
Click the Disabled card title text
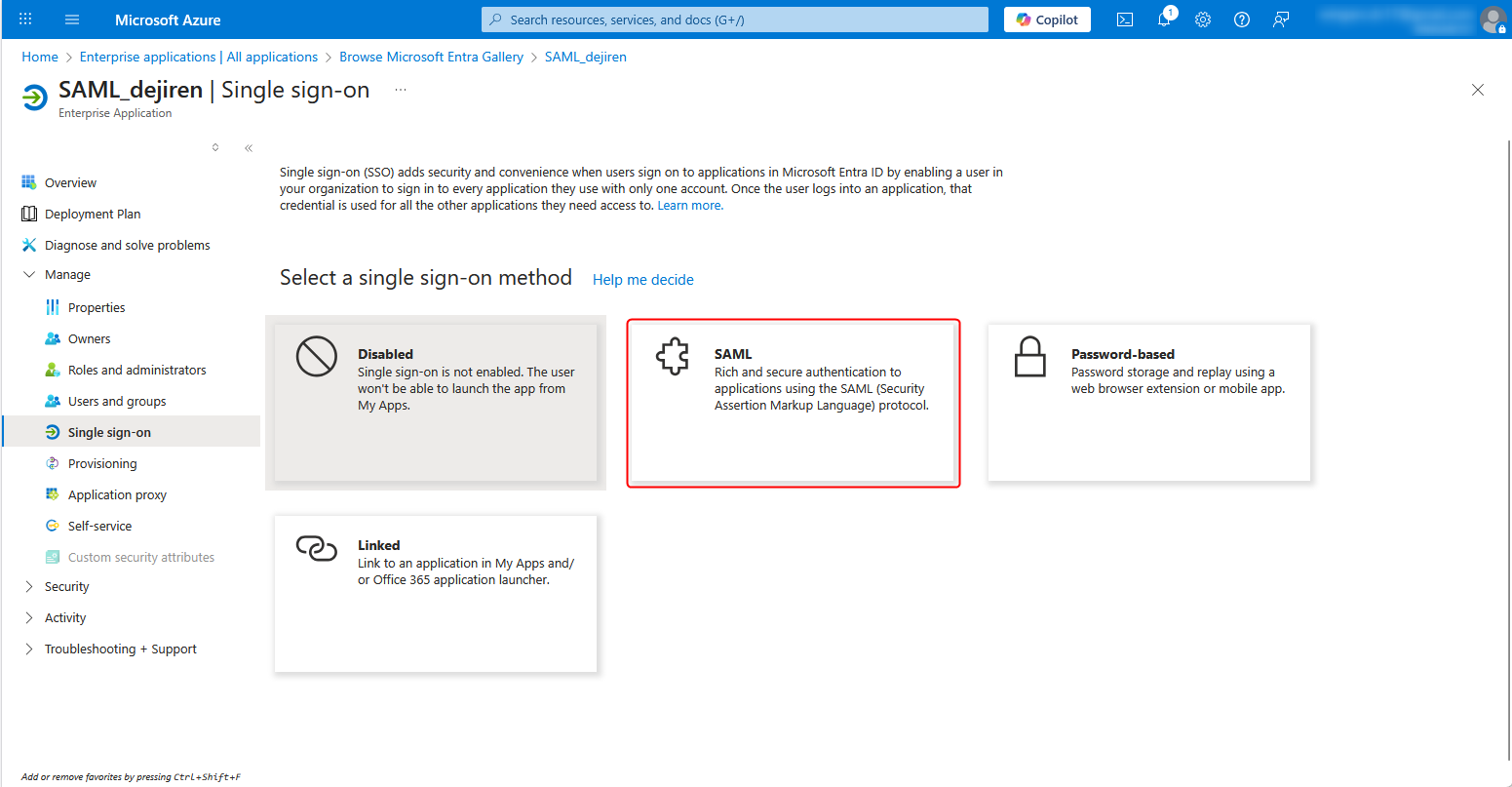point(385,354)
